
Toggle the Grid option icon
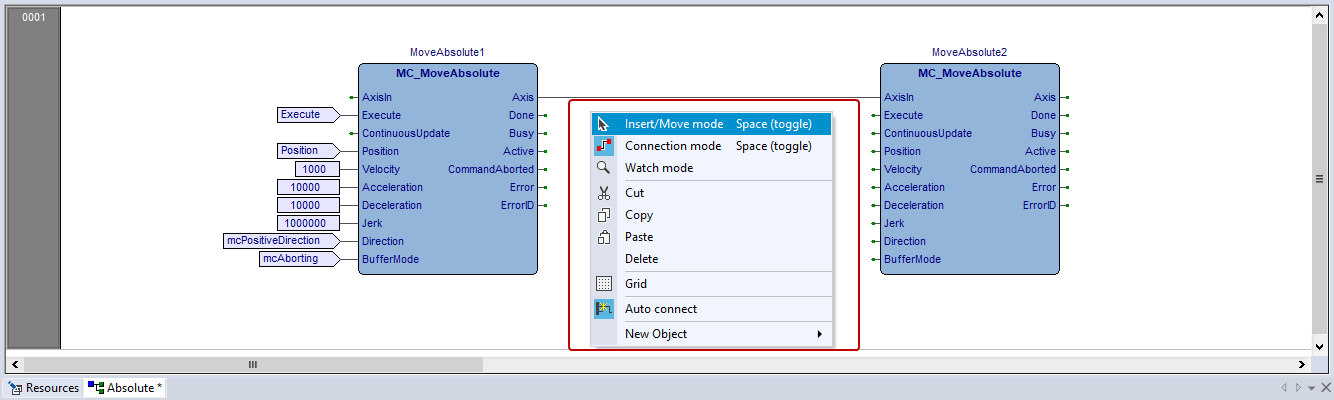pos(603,284)
